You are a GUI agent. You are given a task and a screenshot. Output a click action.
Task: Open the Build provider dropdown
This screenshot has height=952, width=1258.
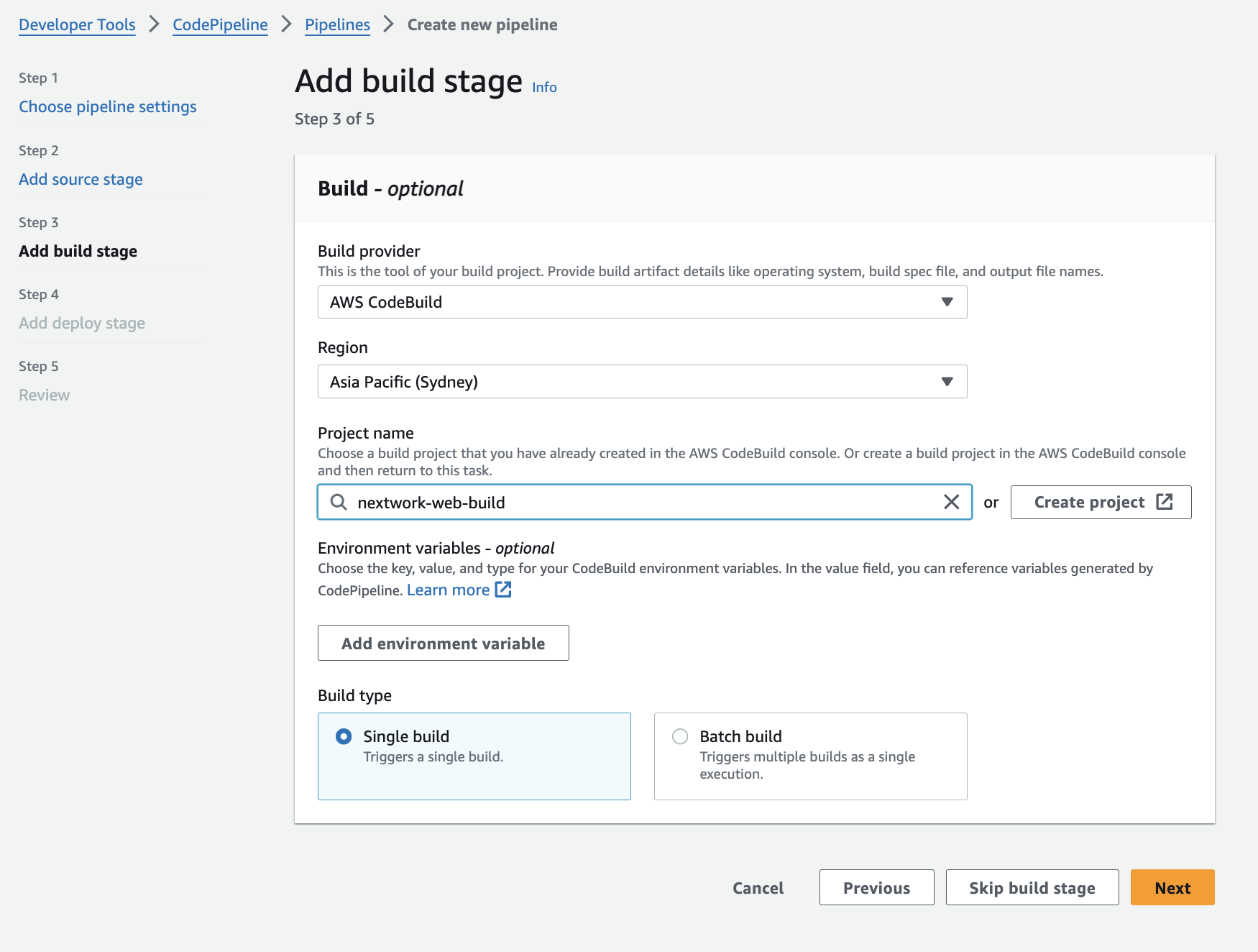pyautogui.click(x=642, y=302)
